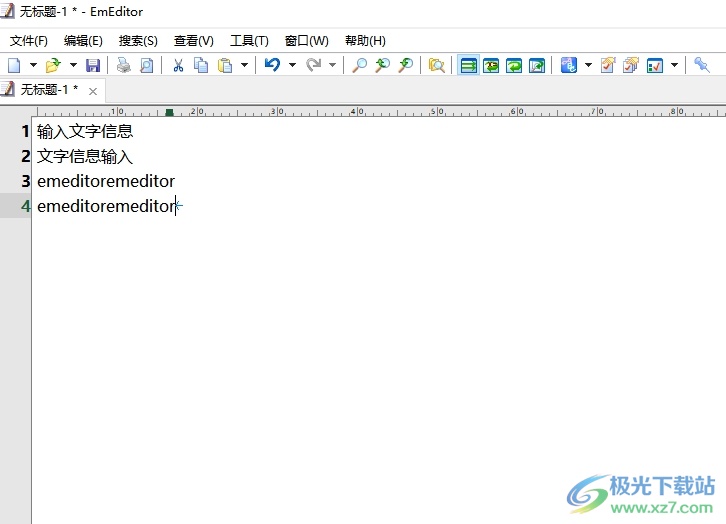Screen dimensions: 726x524
Task: Open the New file dropdown arrow
Action: click(33, 65)
